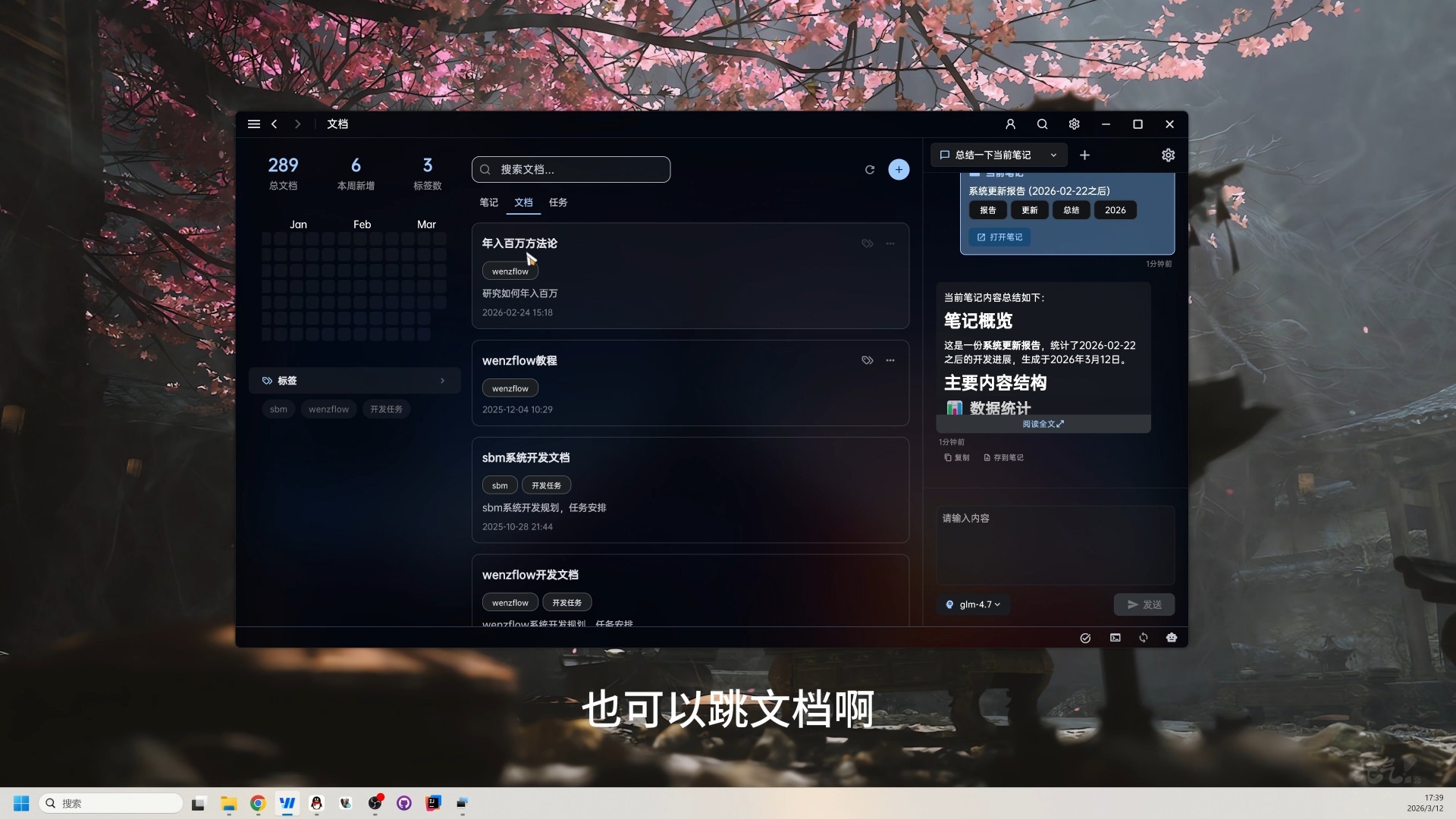Image resolution: width=1456 pixels, height=819 pixels.
Task: Click the task check icon in status bar
Action: tap(1085, 639)
